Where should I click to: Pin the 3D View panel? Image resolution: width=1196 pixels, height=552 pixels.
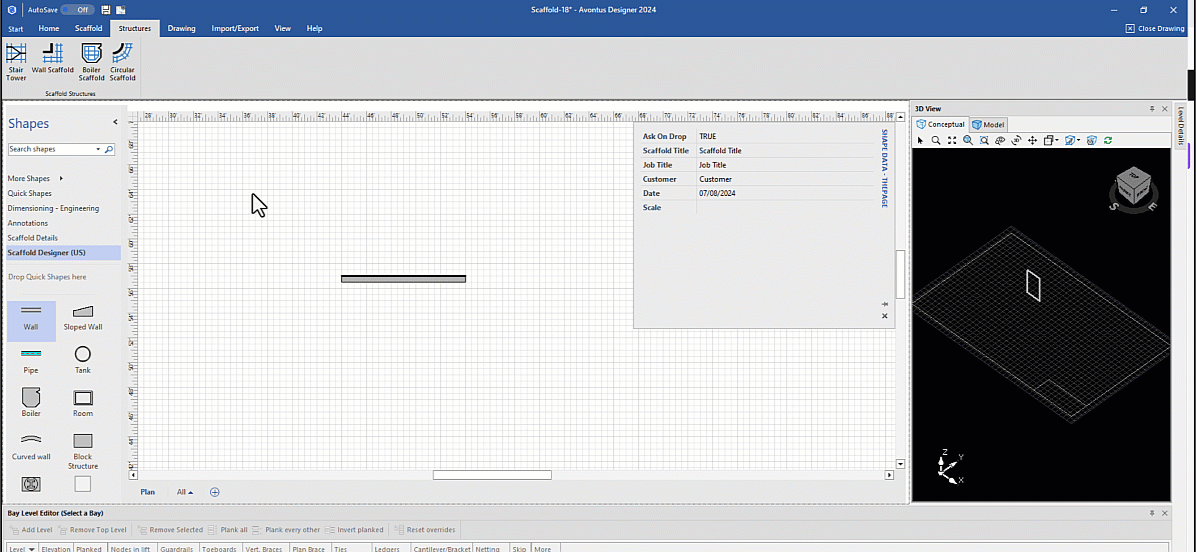click(1152, 108)
